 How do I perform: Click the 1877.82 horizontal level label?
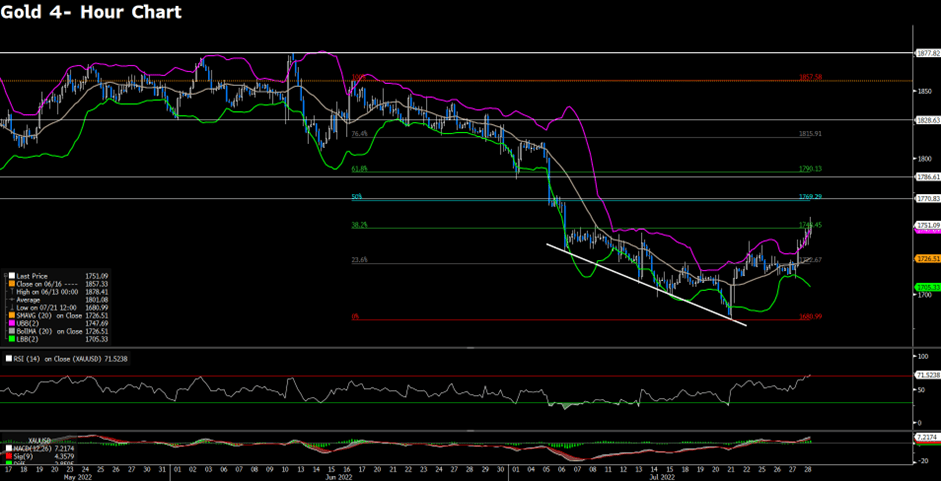coord(927,53)
